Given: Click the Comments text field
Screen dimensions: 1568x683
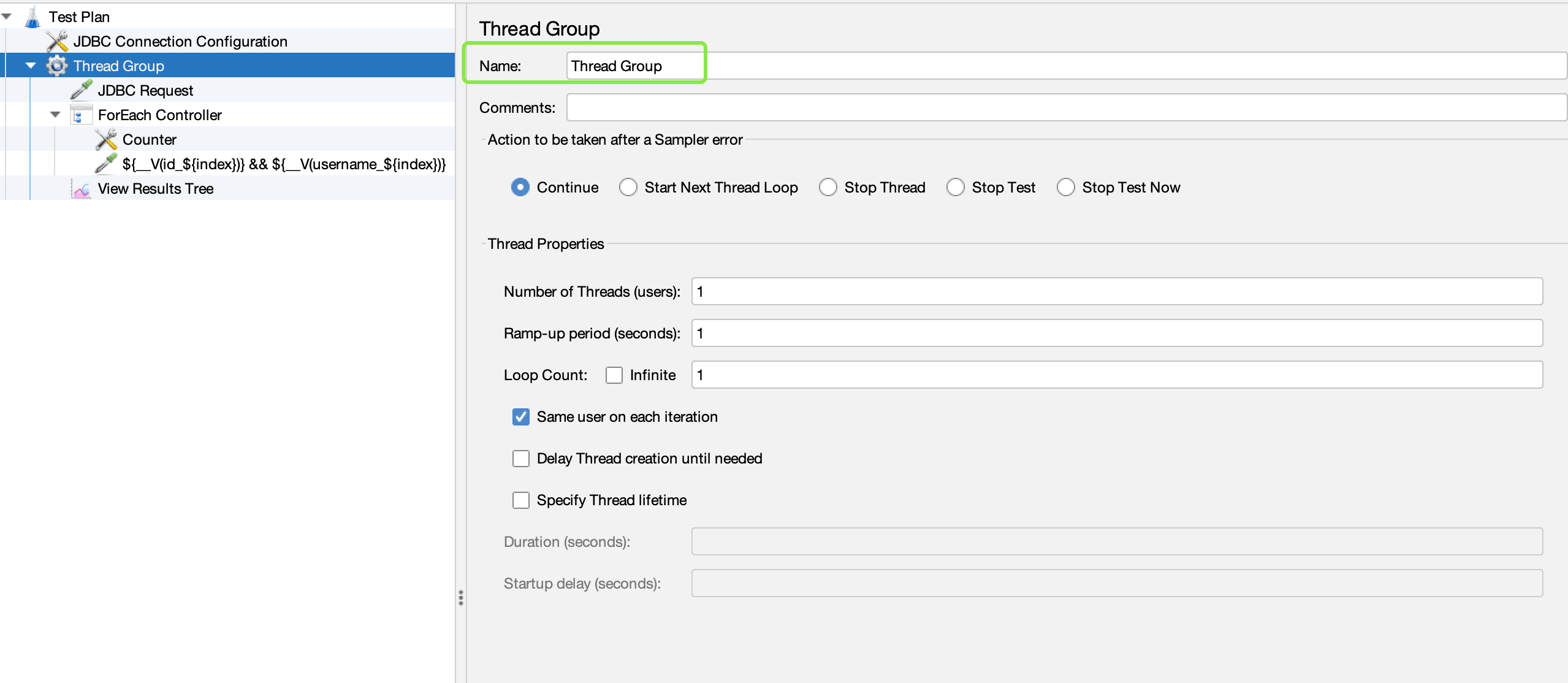Looking at the screenshot, I should pyautogui.click(x=1065, y=107).
